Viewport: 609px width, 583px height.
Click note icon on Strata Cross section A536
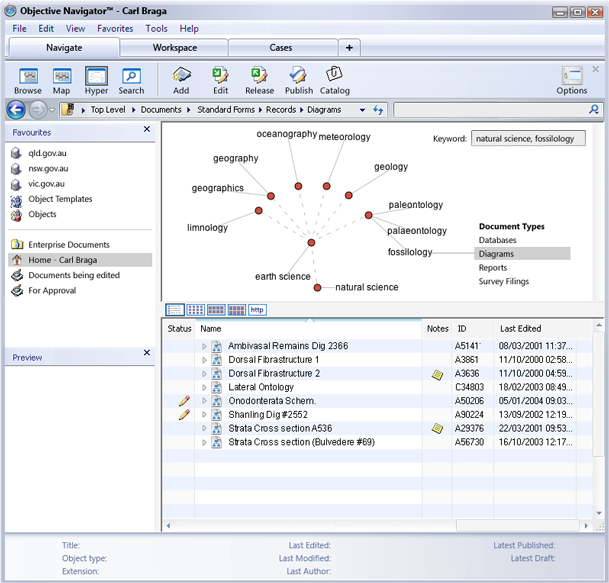[x=437, y=429]
